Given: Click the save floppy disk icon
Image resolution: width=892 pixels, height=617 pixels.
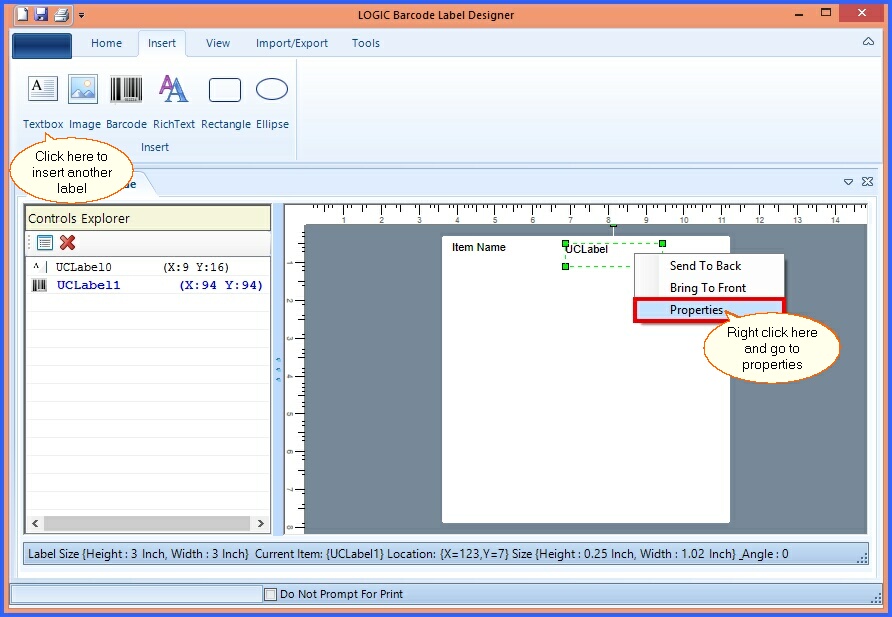Looking at the screenshot, I should [41, 14].
